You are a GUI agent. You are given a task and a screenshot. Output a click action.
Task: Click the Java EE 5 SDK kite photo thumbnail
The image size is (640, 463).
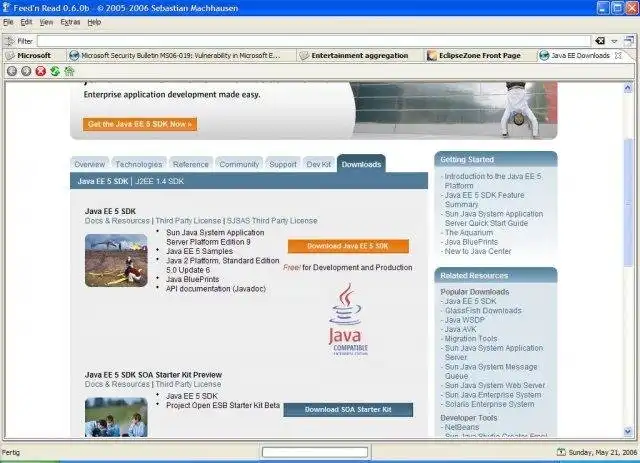(116, 260)
